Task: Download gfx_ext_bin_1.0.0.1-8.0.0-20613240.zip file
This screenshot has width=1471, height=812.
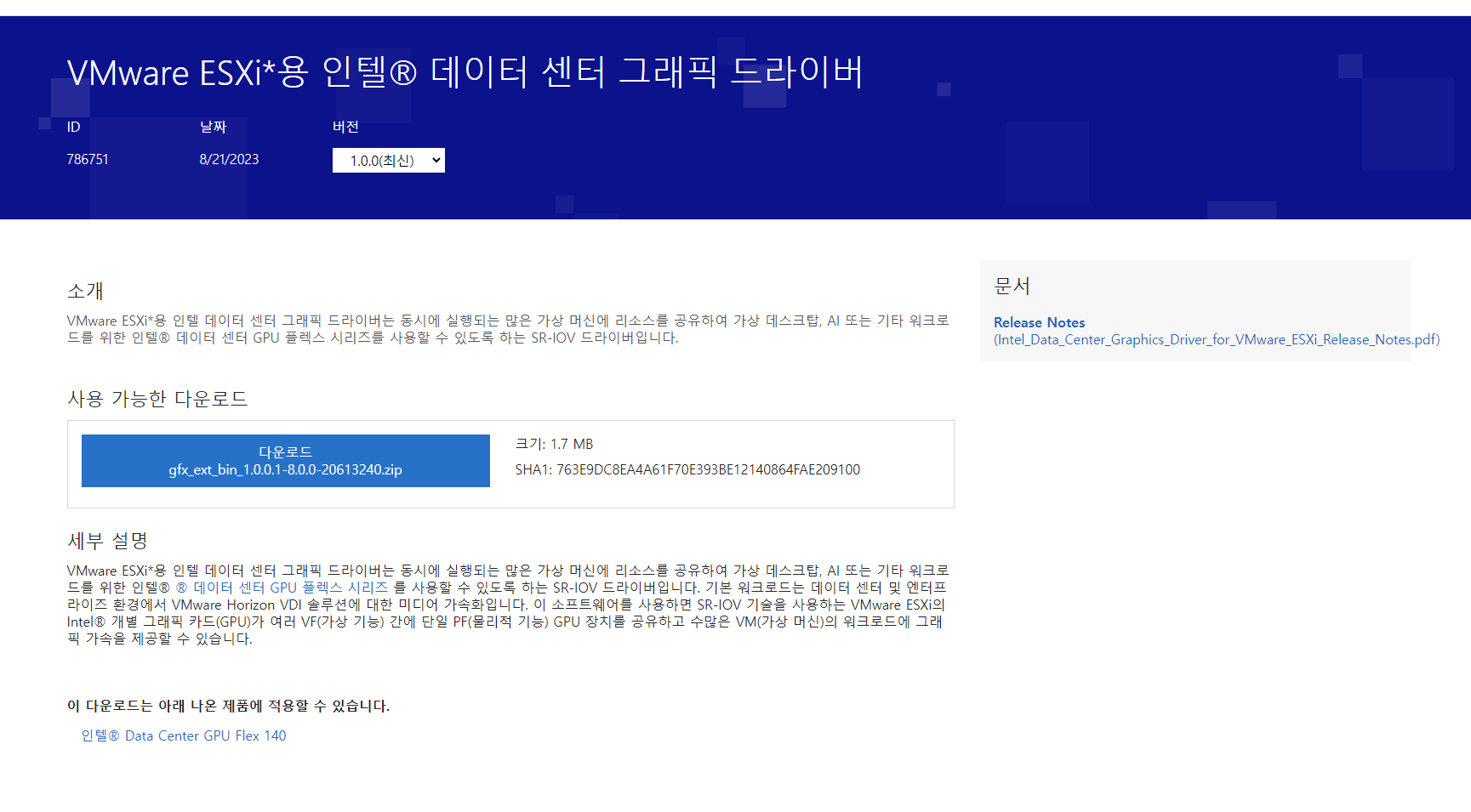Action: (286, 461)
